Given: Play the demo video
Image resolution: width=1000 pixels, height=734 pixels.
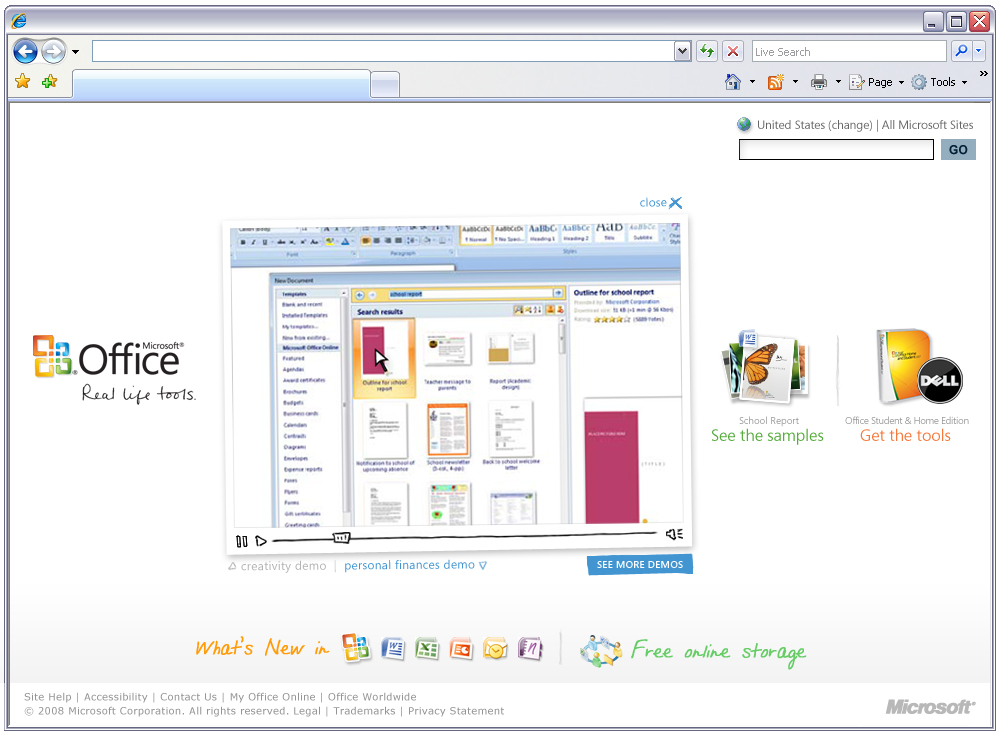Looking at the screenshot, I should (x=261, y=541).
